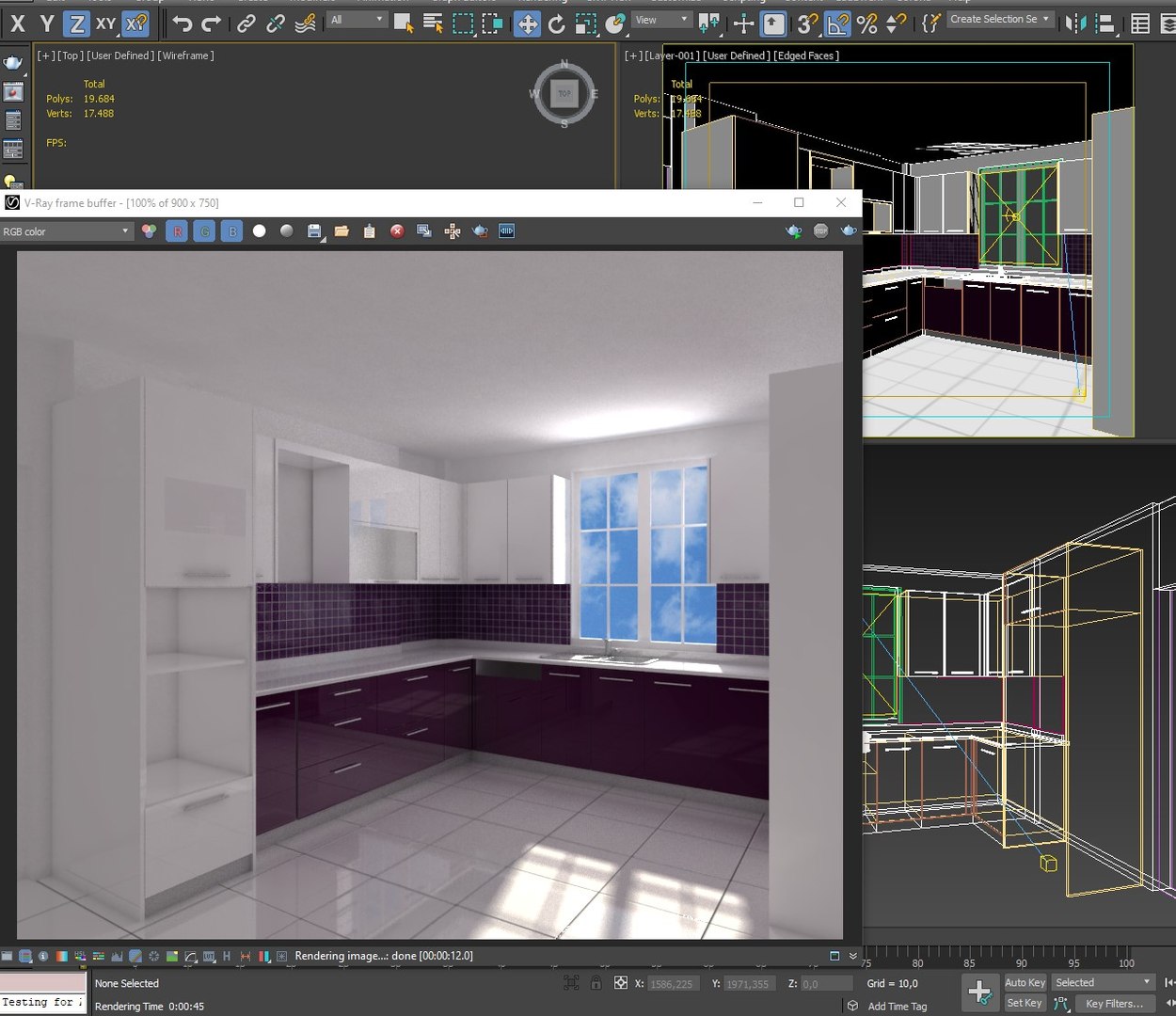The width and height of the screenshot is (1176, 1016).
Task: Choose the Select Object tool
Action: click(x=404, y=24)
